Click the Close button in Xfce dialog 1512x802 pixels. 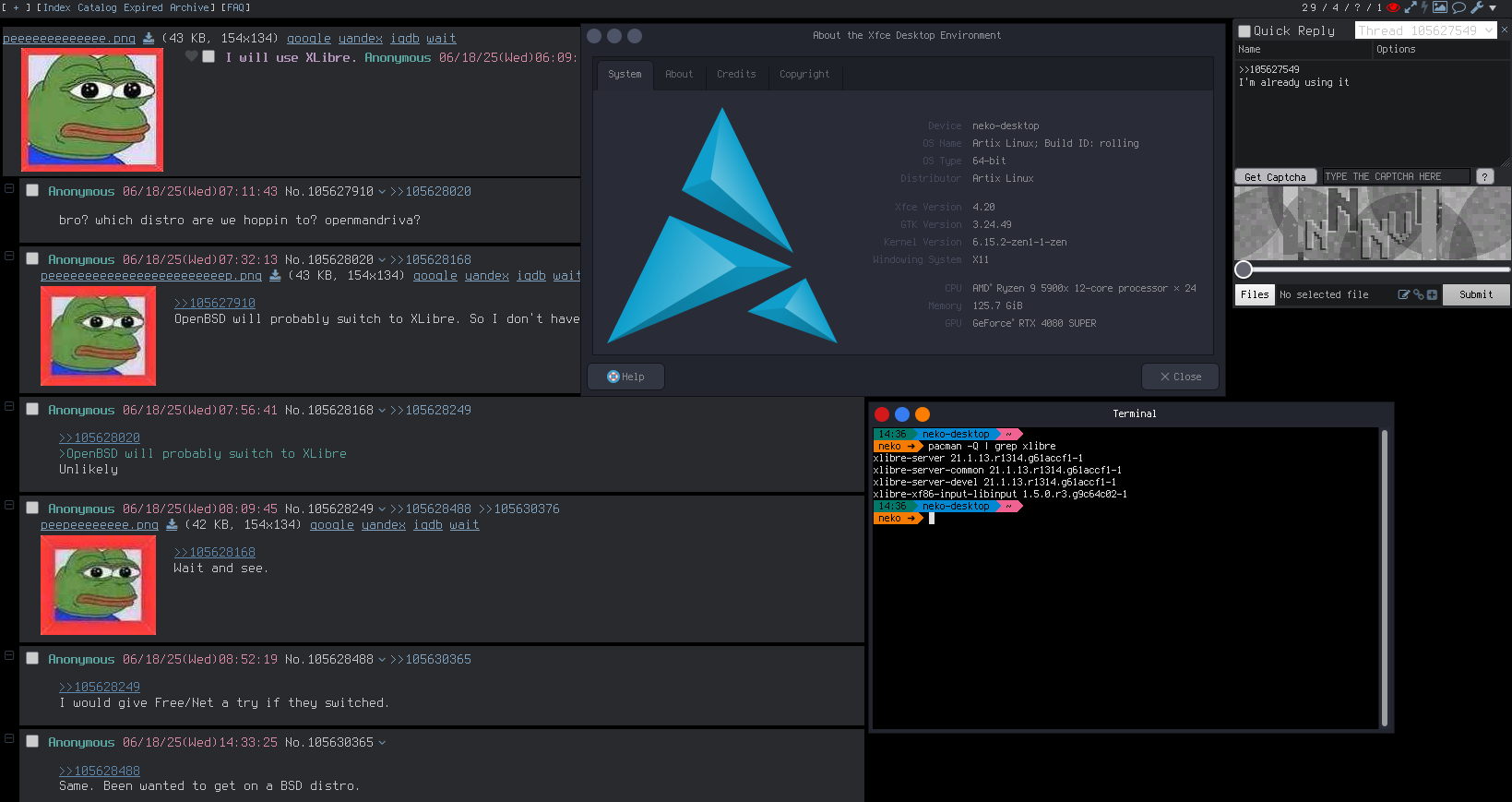pos(1180,377)
